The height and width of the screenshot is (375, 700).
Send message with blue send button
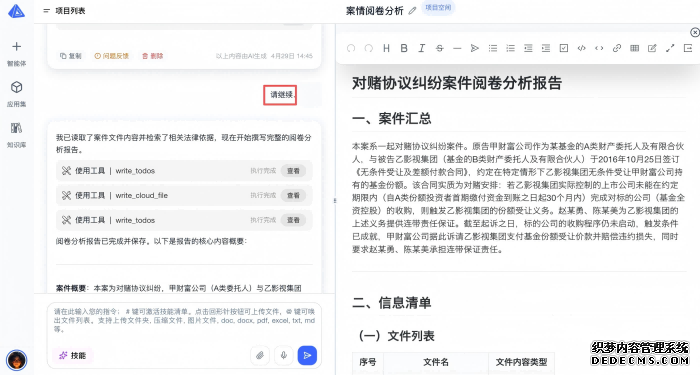307,355
